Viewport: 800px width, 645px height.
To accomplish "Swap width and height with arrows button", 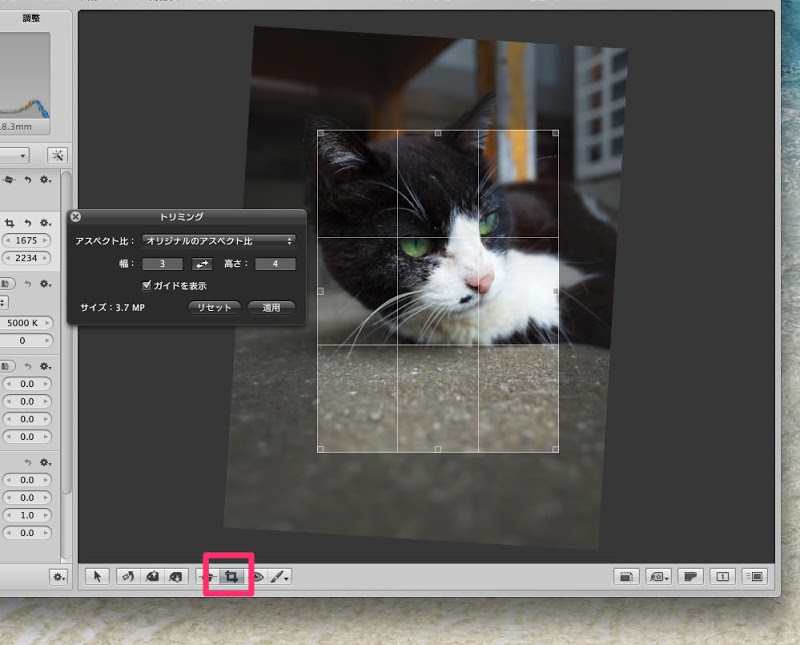I will tap(202, 264).
